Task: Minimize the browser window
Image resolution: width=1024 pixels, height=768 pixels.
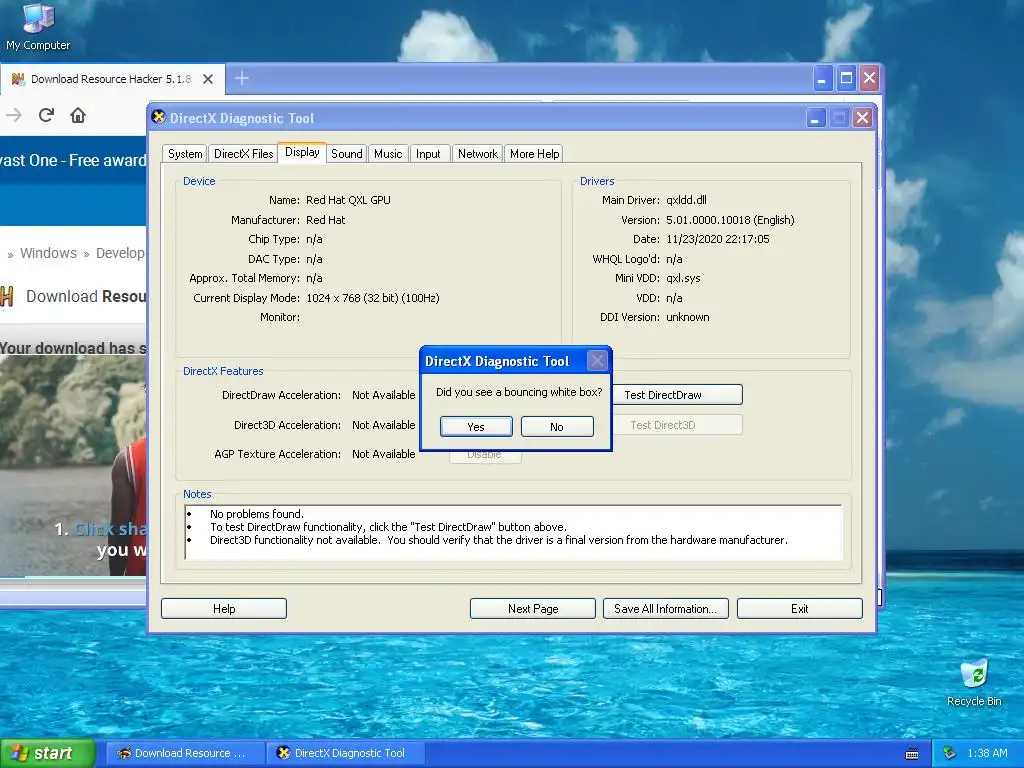Action: 822,79
